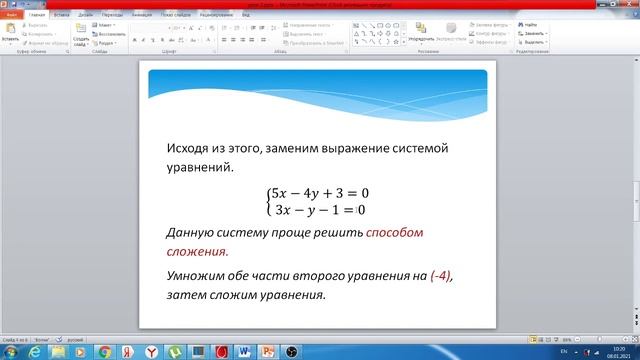Open the Заменить replace dropdown
The image size is (640, 360).
(x=533, y=33)
